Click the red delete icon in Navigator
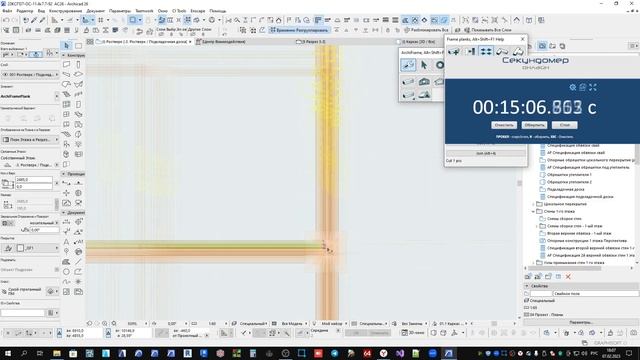The image size is (640, 360). 568,277
